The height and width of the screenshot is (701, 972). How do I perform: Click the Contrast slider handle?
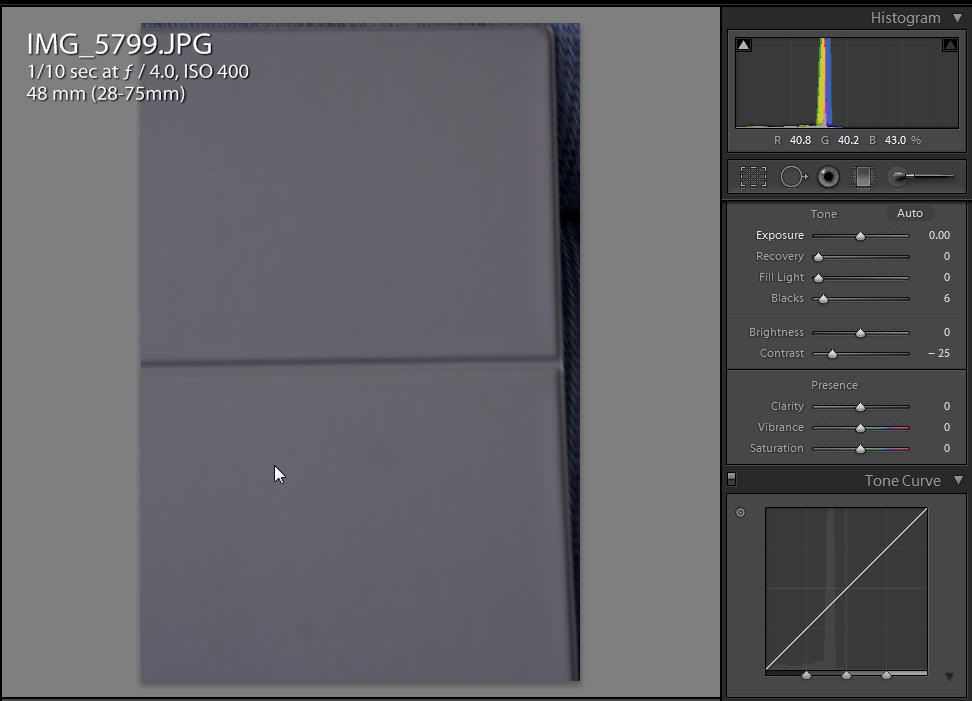pyautogui.click(x=832, y=354)
